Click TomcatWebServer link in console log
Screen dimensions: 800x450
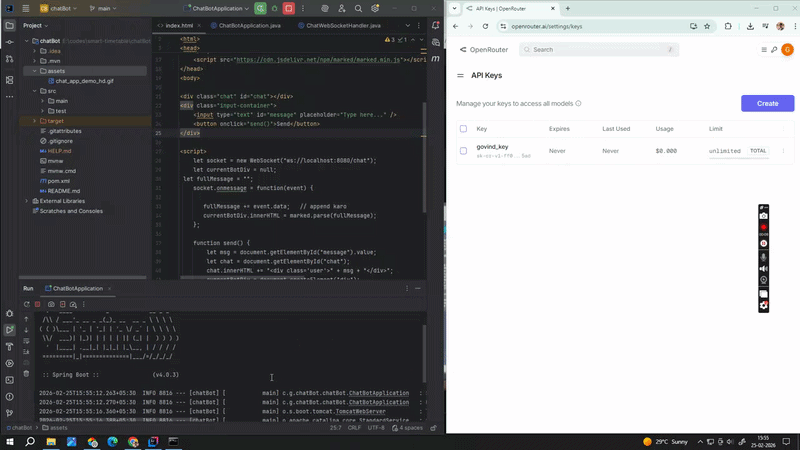pos(360,412)
